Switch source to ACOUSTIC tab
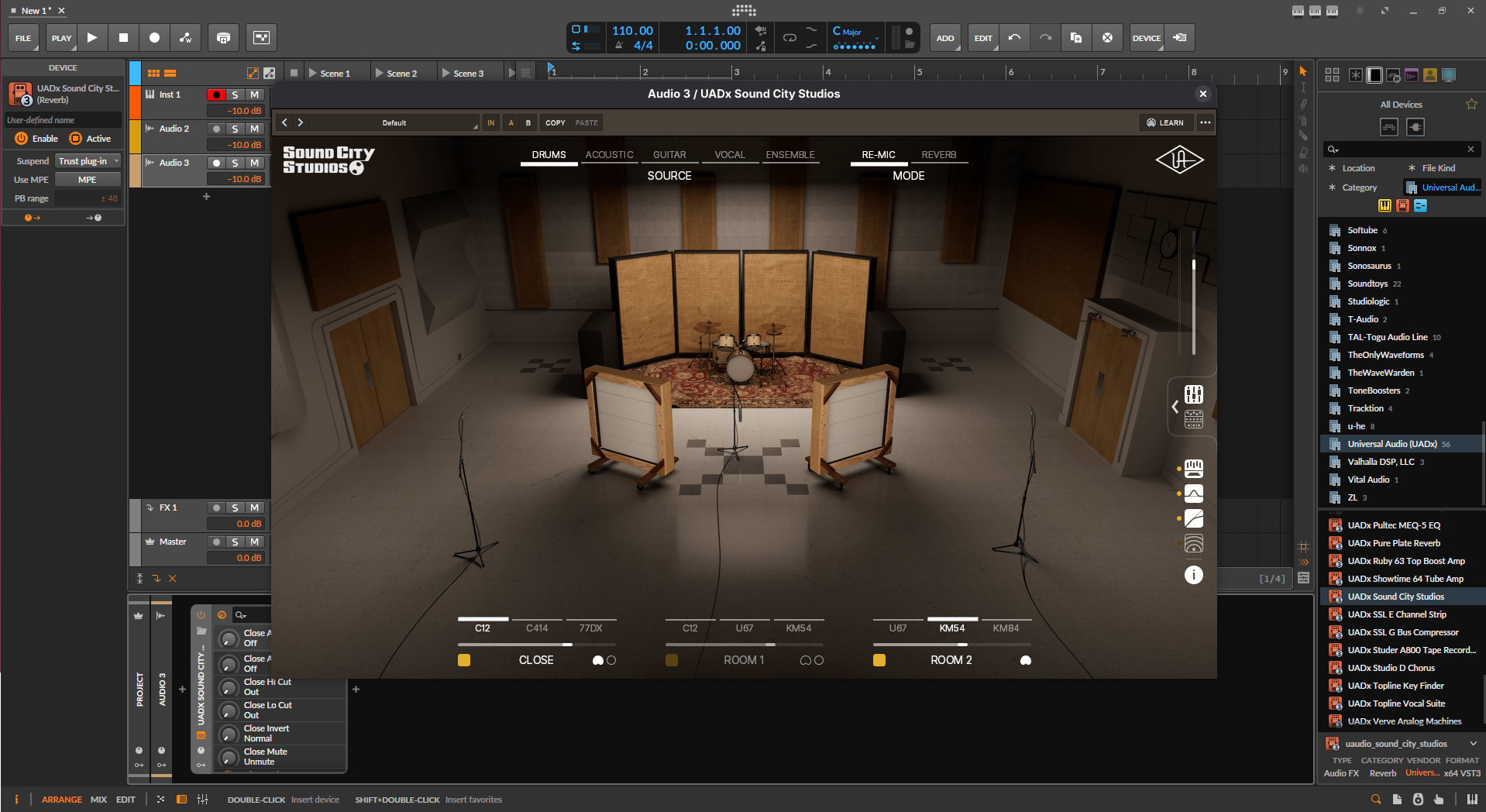 click(609, 155)
